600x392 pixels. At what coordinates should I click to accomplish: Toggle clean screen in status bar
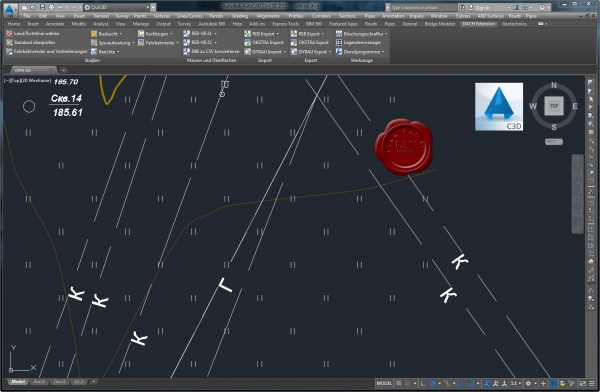(x=583, y=383)
